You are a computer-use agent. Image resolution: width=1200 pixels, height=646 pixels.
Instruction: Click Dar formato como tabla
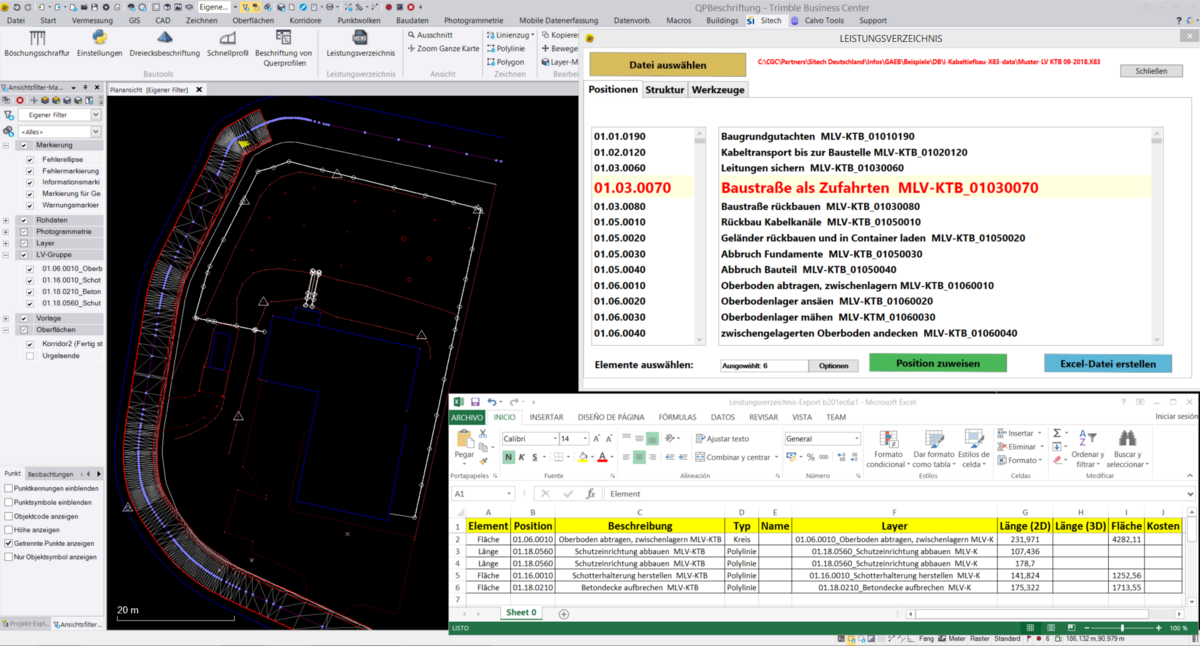coord(933,450)
